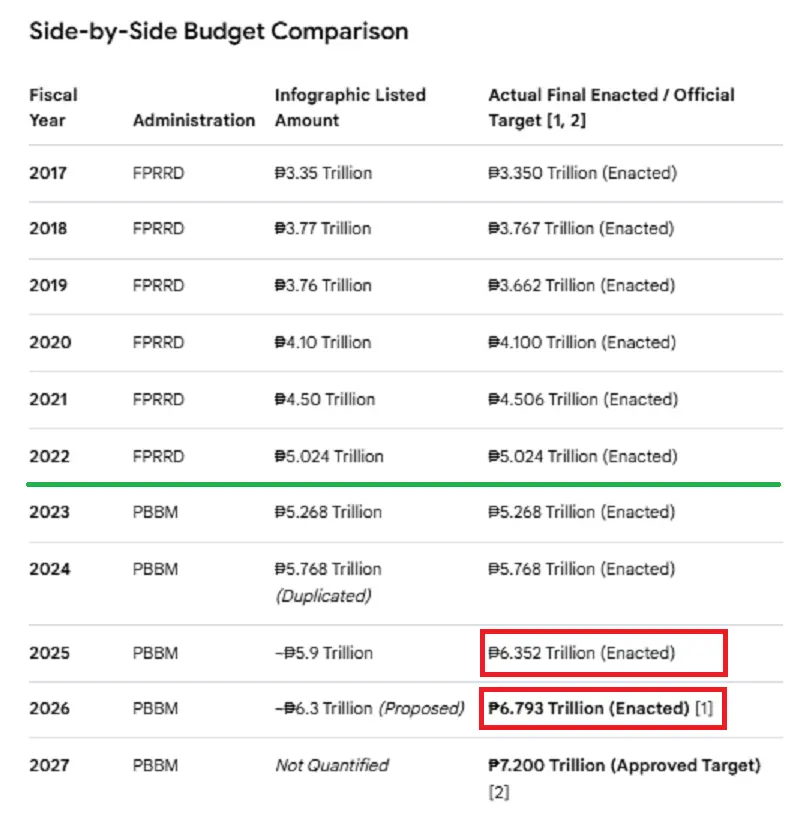The width and height of the screenshot is (798, 831).
Task: Select the ₱3.76 Trillion infographic amount for 2019
Action: [x=323, y=285]
